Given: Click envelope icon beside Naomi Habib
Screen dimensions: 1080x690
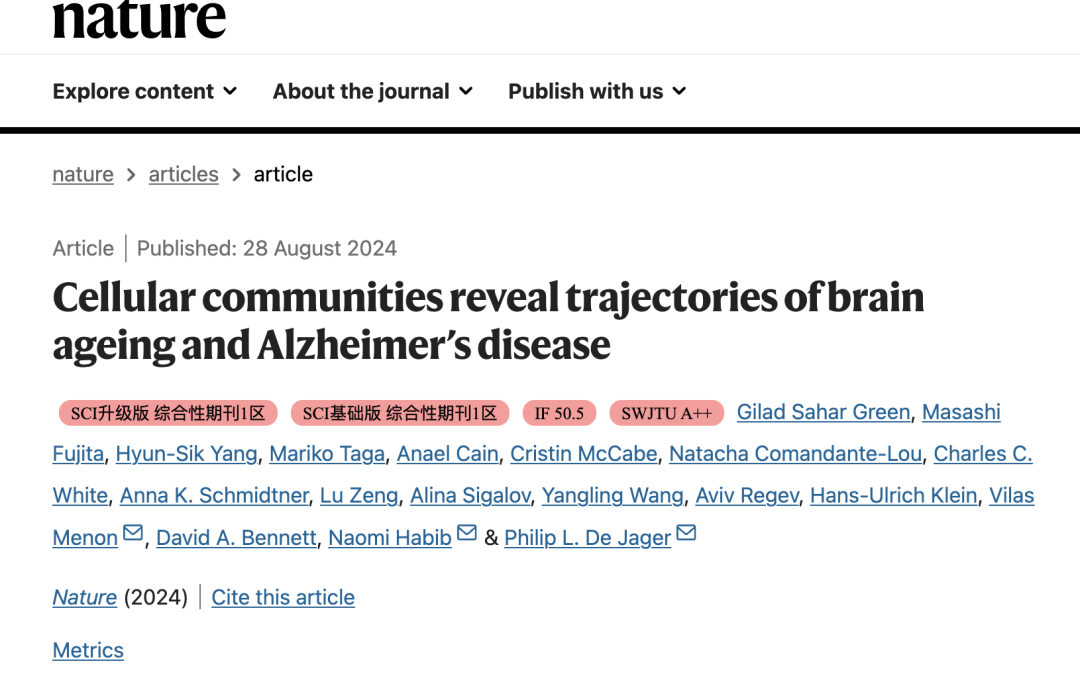Looking at the screenshot, I should (x=467, y=534).
